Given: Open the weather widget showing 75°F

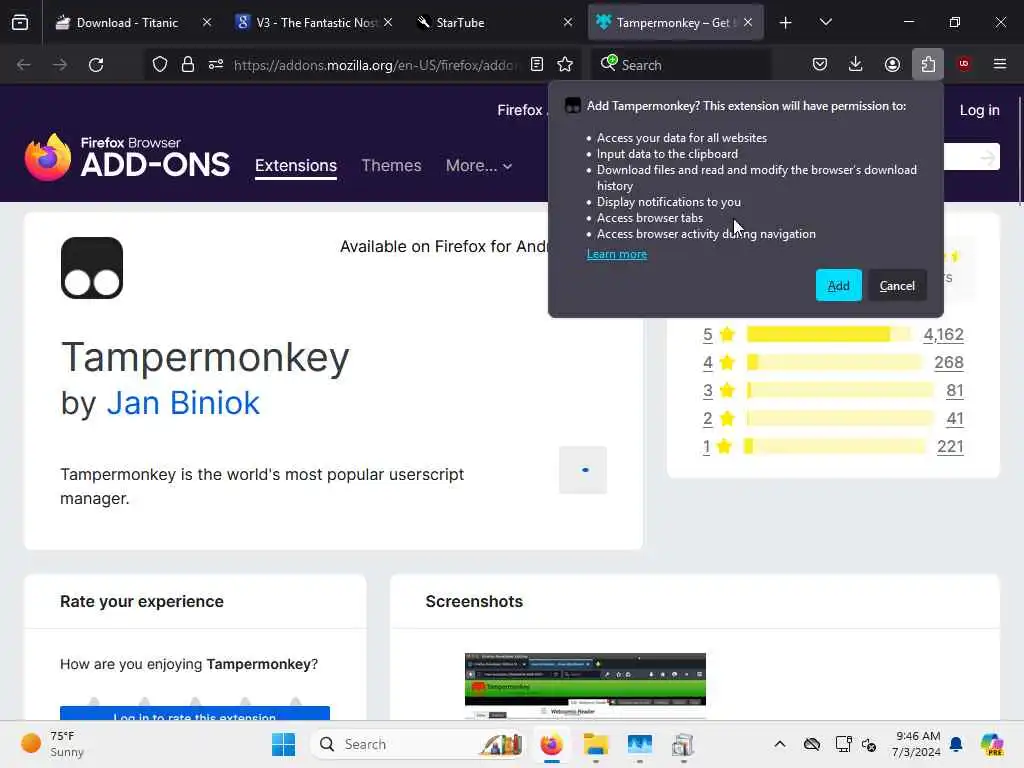Looking at the screenshot, I should click(52, 744).
